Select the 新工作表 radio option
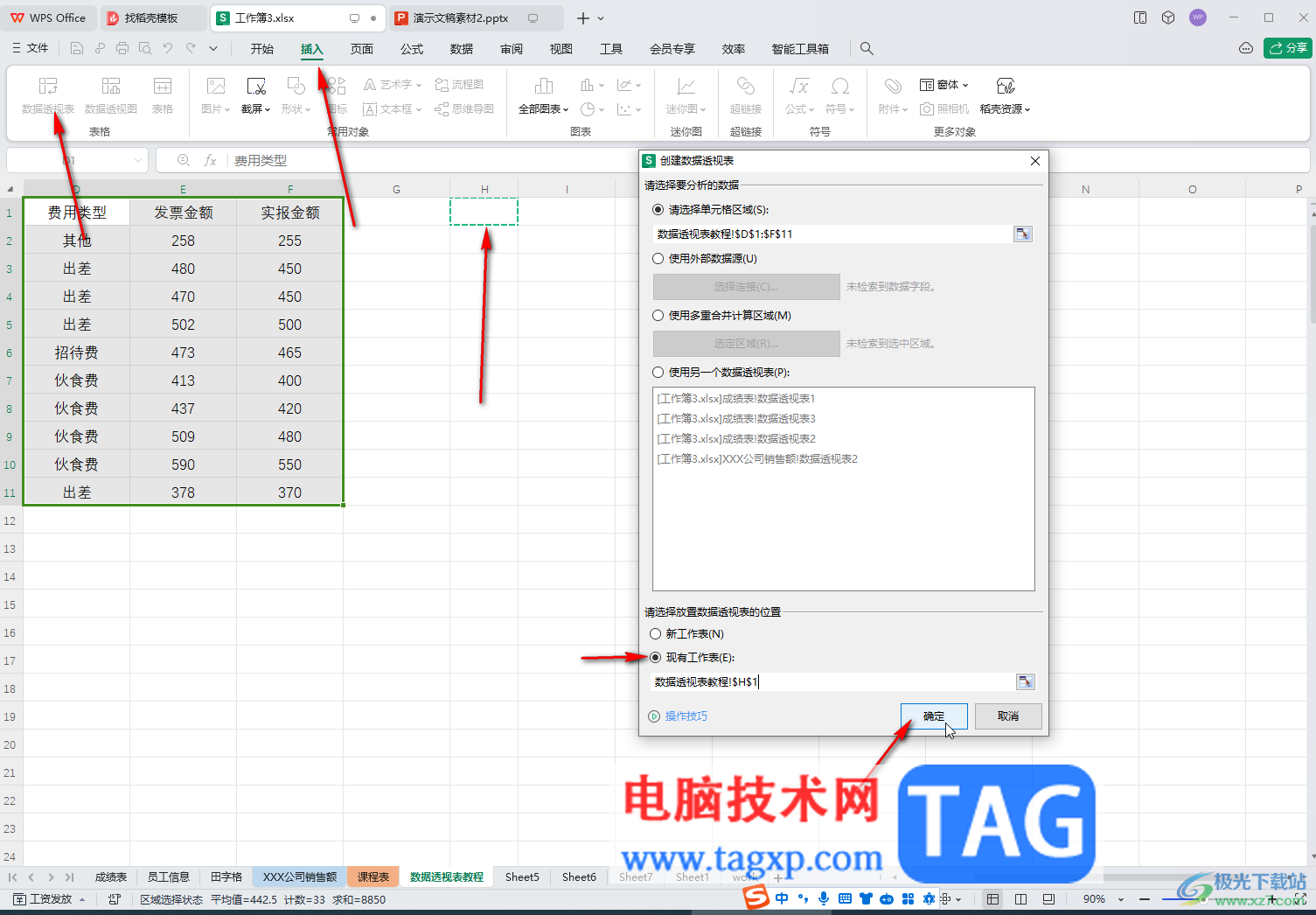The image size is (1316, 915). (656, 634)
